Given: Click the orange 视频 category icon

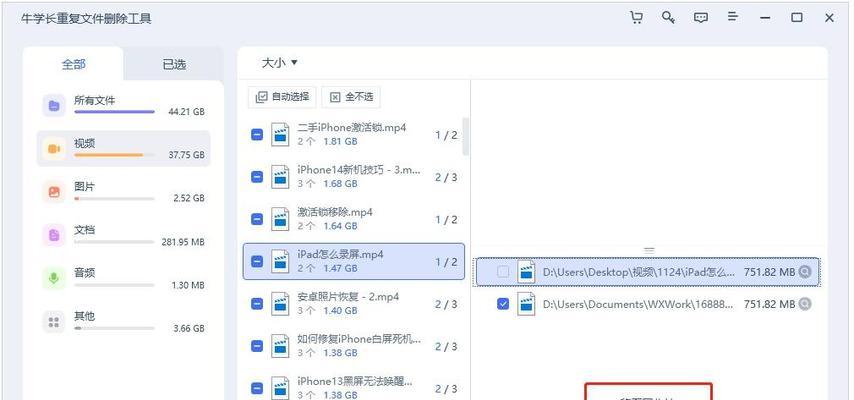Looking at the screenshot, I should point(54,148).
